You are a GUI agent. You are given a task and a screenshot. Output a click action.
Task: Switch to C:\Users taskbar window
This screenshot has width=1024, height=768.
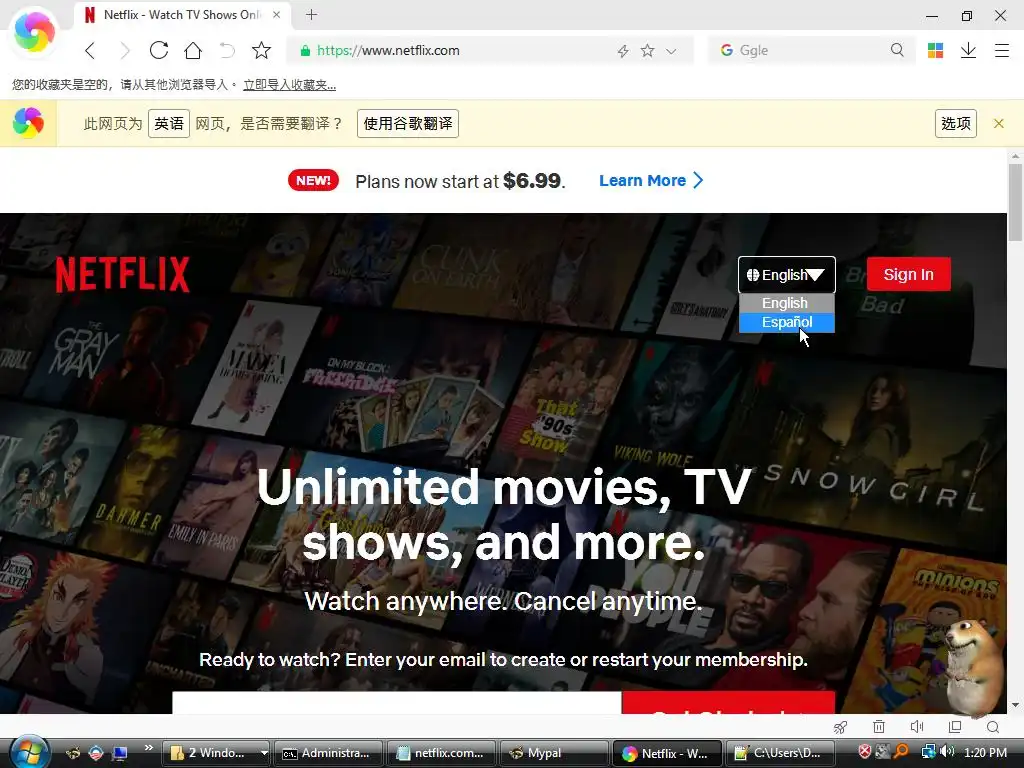779,753
